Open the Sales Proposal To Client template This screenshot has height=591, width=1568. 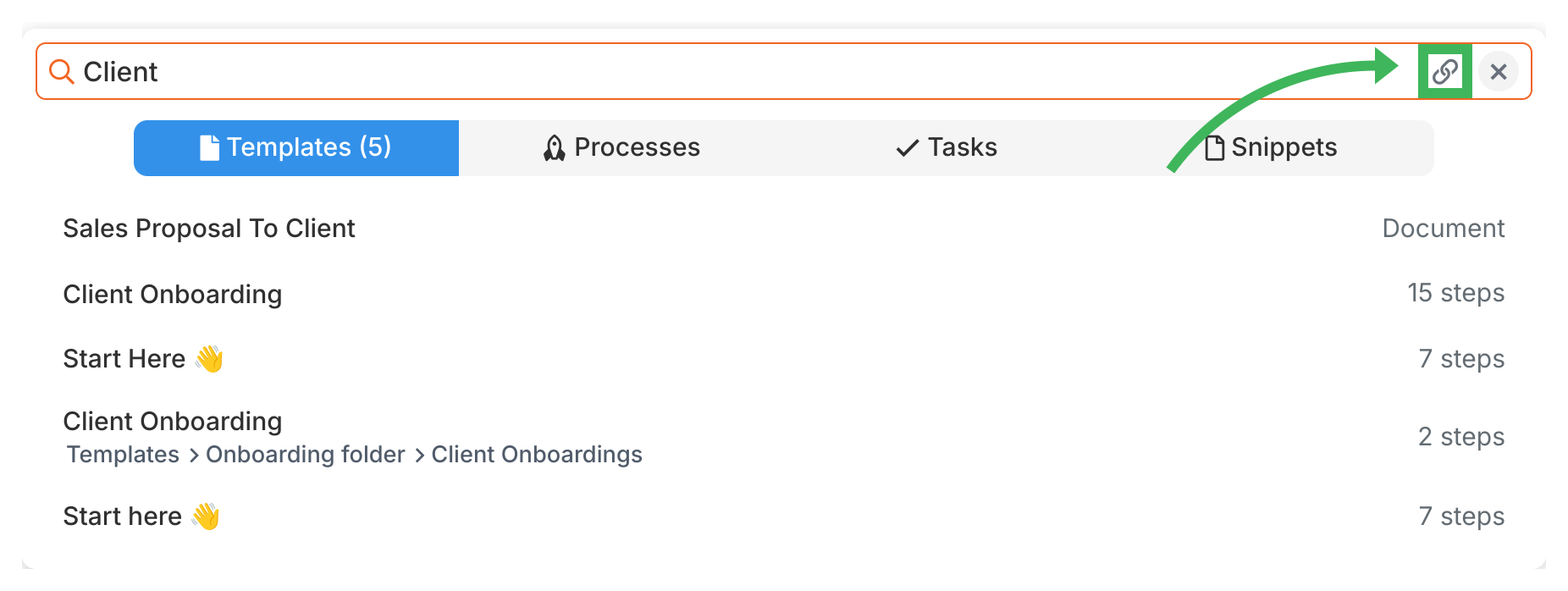click(x=209, y=229)
